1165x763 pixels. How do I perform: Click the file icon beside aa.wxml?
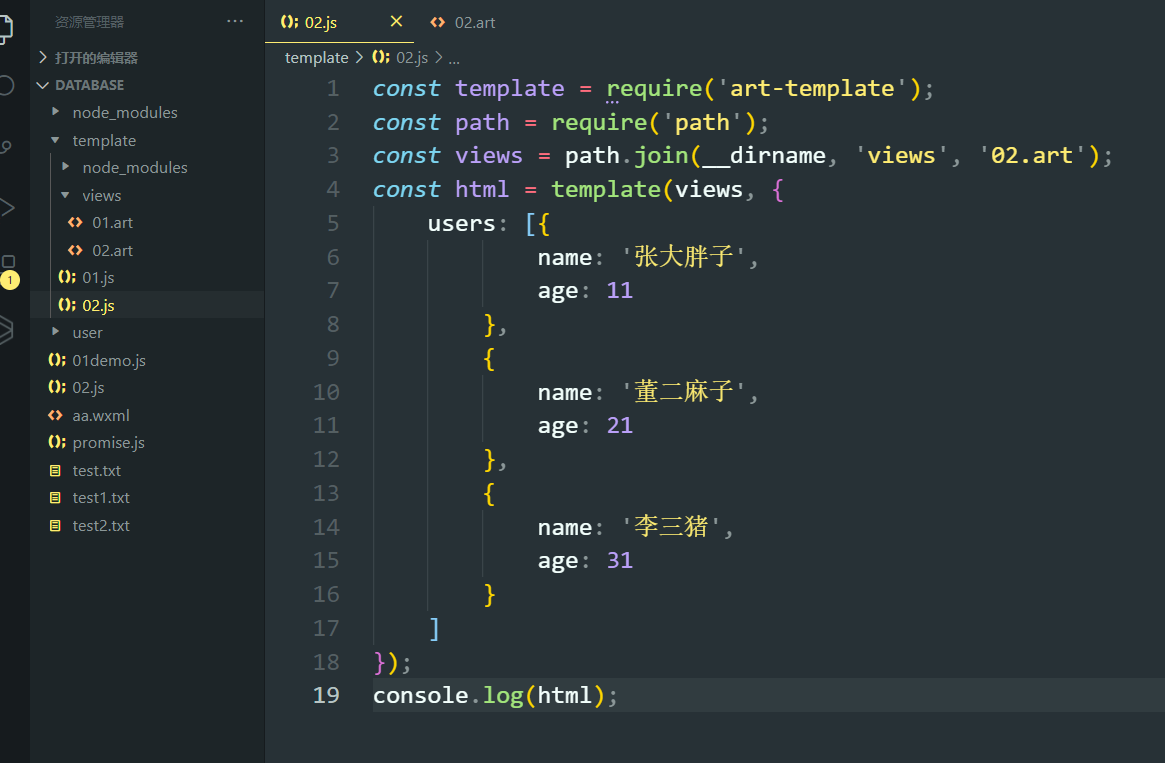point(55,415)
